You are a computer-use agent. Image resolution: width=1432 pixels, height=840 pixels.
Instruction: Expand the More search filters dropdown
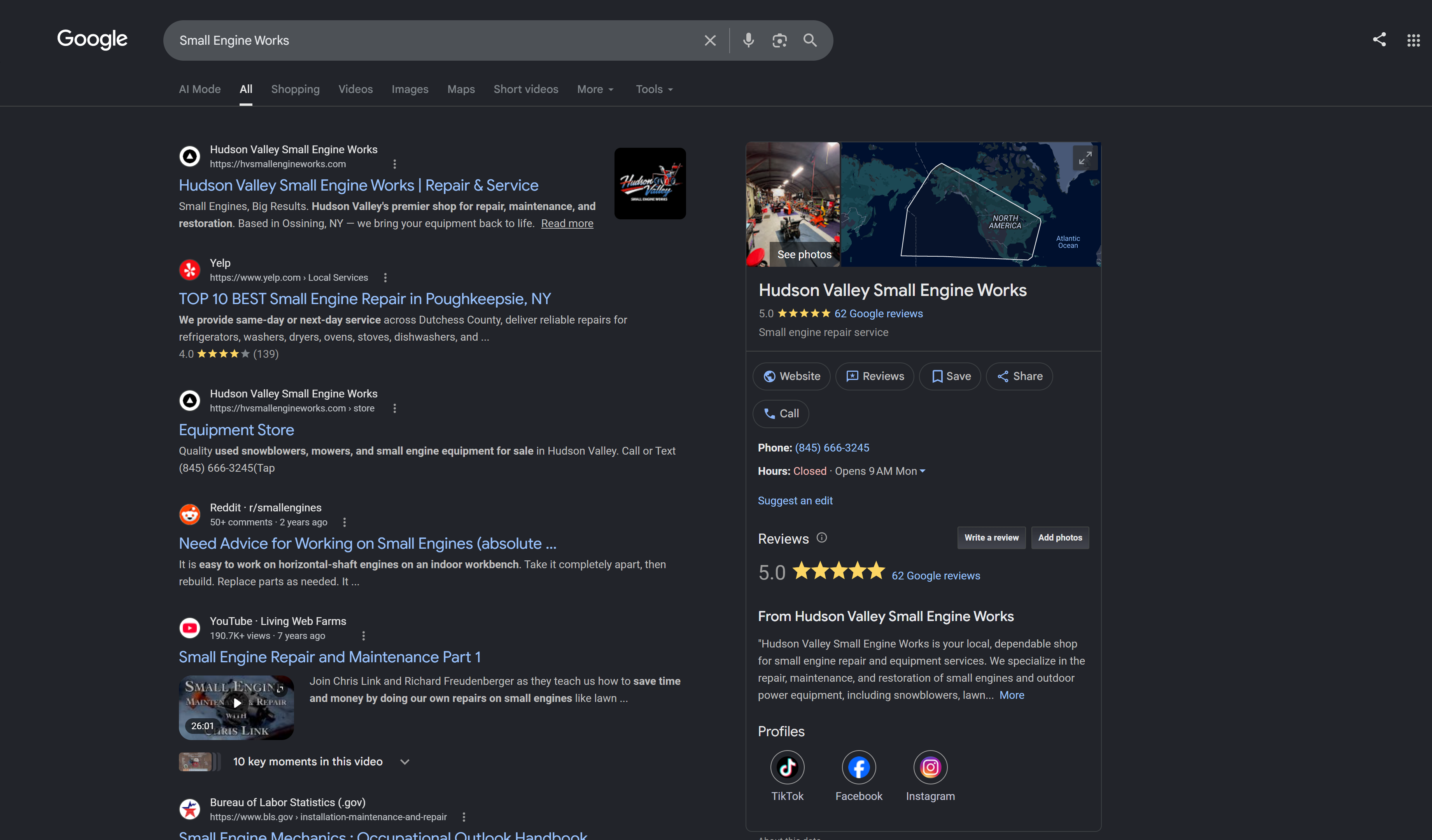(595, 90)
